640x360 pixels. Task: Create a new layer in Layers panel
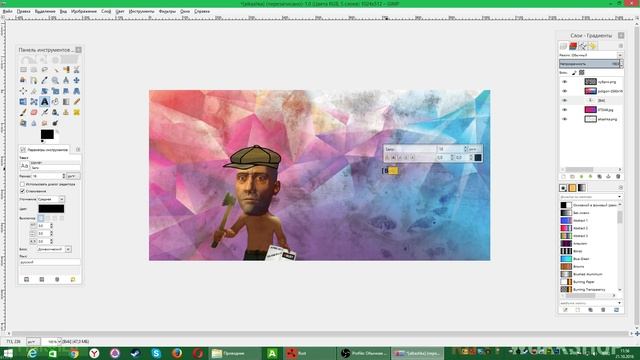point(564,176)
